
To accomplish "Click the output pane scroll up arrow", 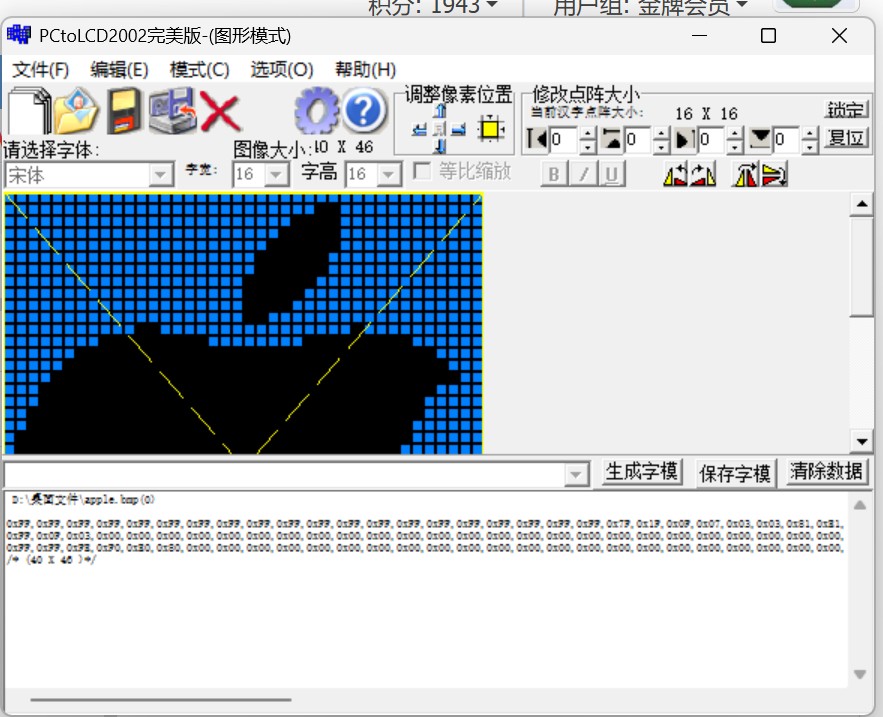I will click(x=860, y=505).
